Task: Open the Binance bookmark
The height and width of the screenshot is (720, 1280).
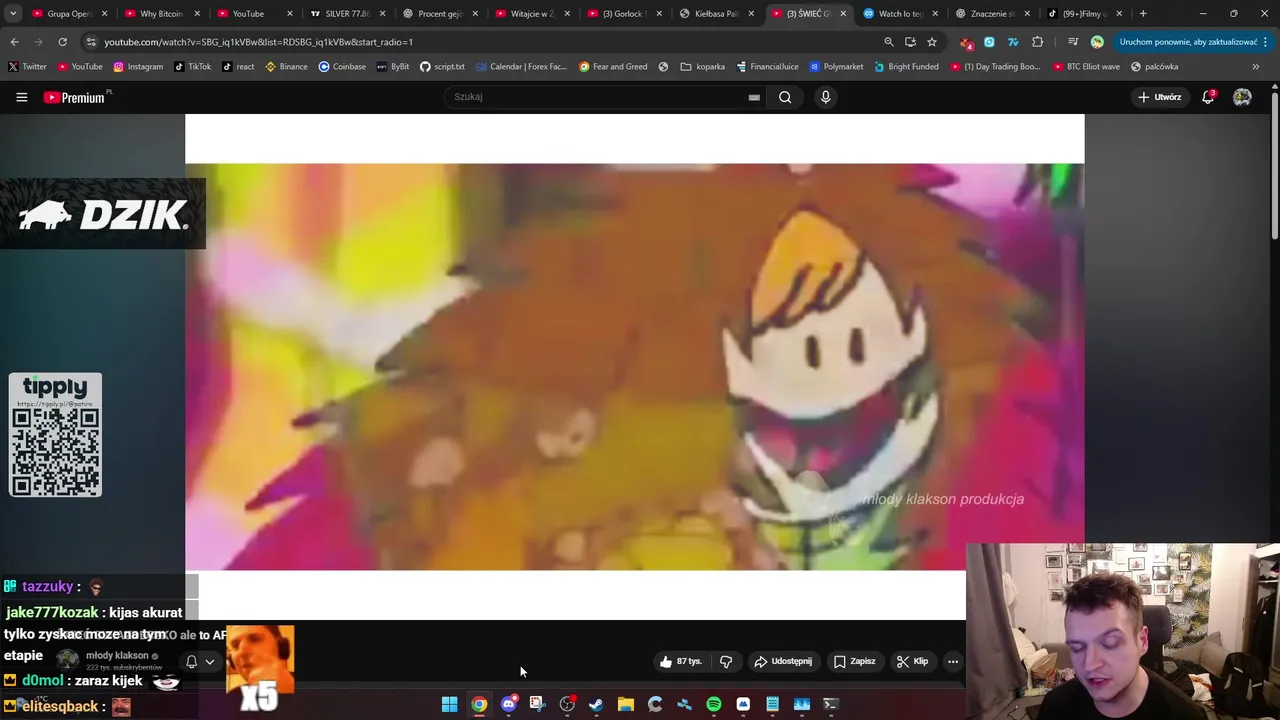Action: pyautogui.click(x=286, y=66)
